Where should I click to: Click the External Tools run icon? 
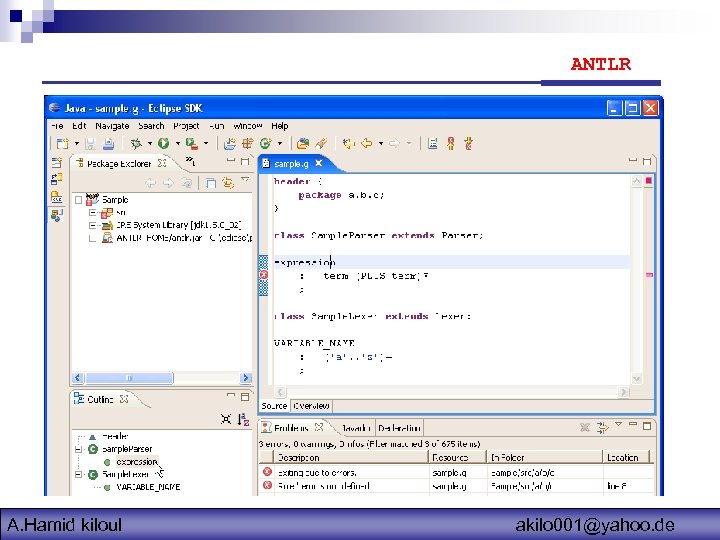coord(192,144)
